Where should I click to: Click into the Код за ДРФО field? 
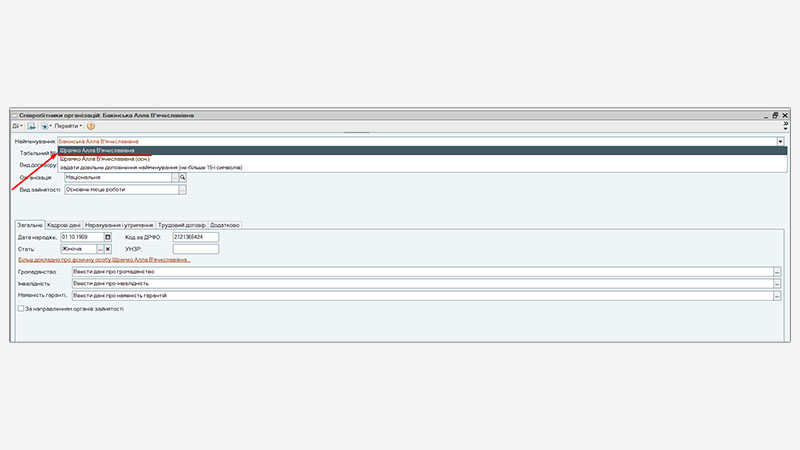(x=195, y=236)
